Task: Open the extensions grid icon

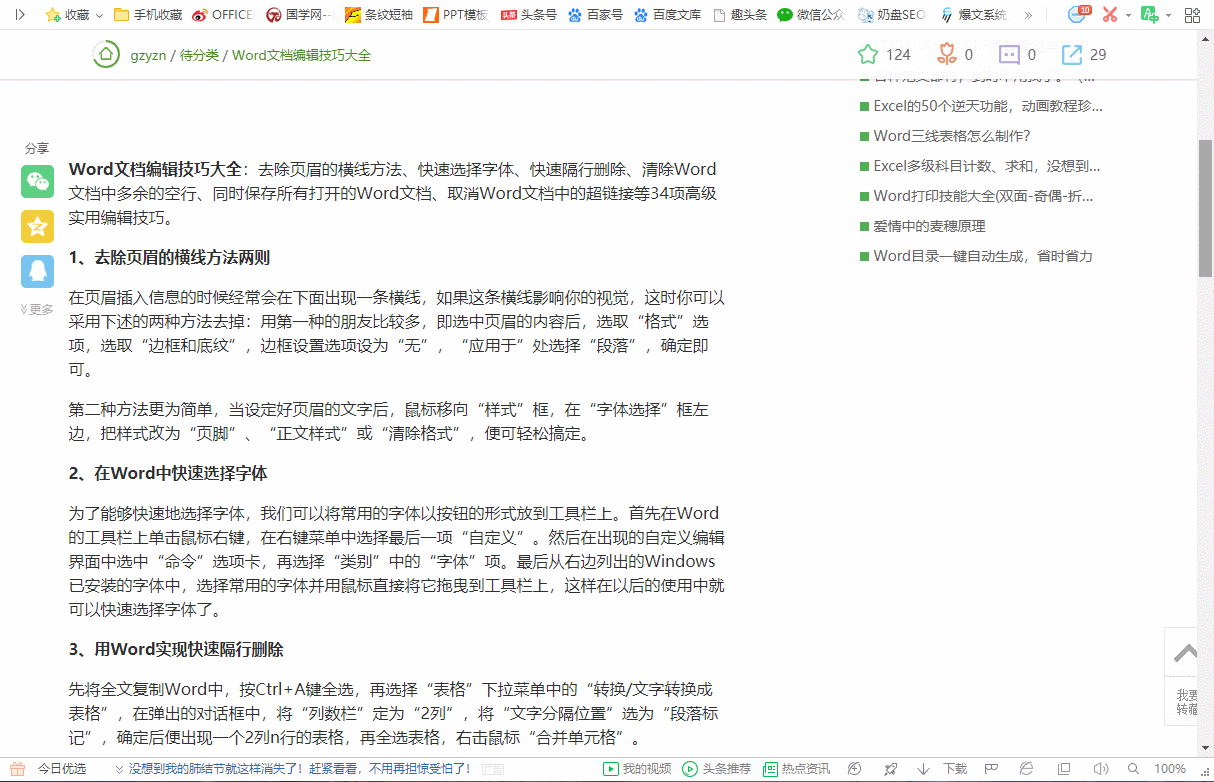Action: [1192, 15]
